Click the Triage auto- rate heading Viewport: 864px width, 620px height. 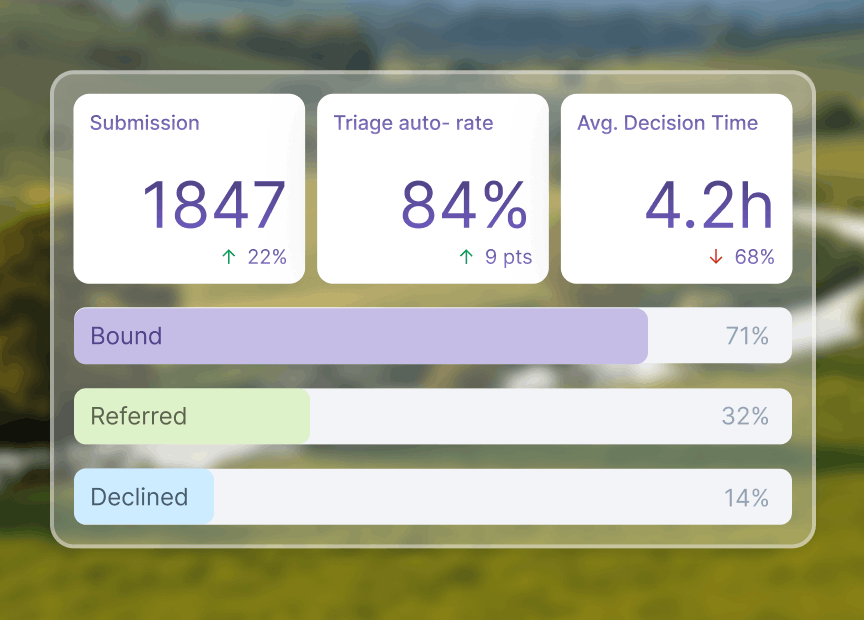coord(413,123)
